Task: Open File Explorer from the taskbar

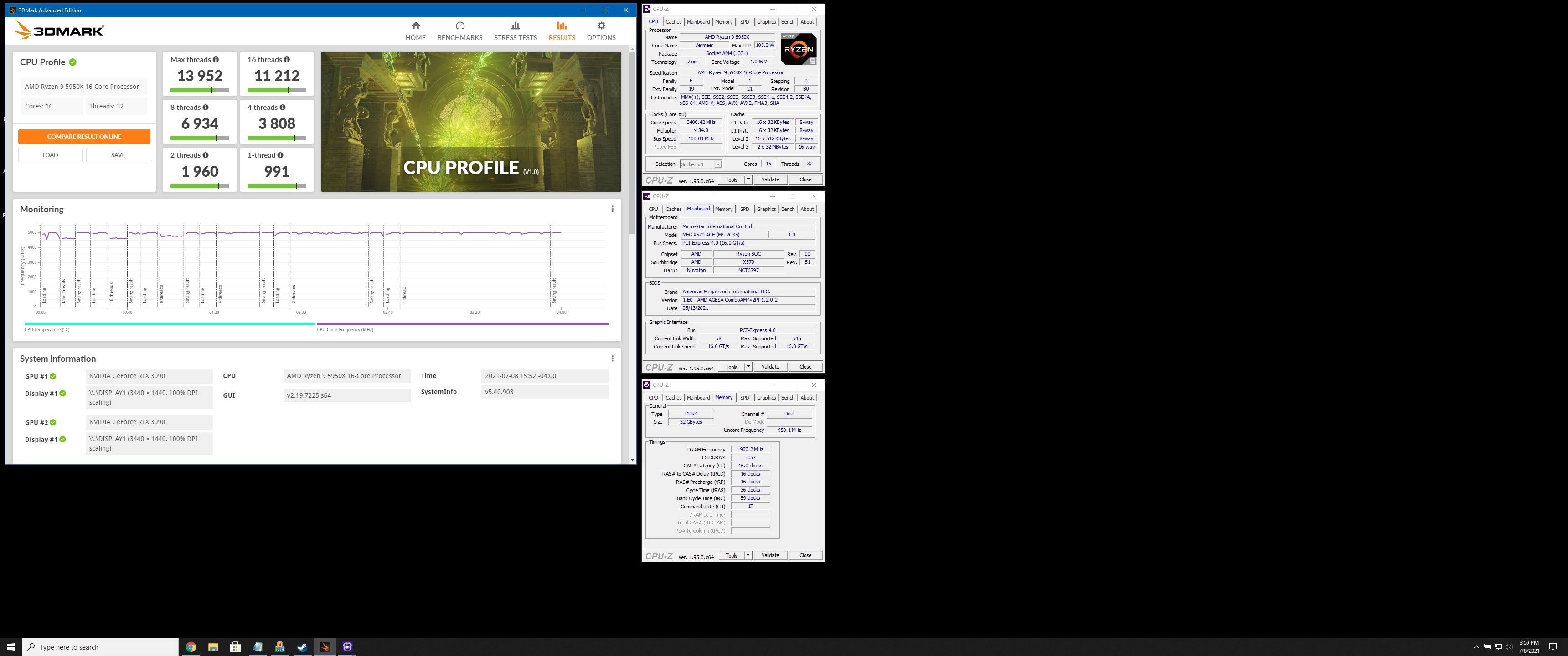Action: pos(213,647)
